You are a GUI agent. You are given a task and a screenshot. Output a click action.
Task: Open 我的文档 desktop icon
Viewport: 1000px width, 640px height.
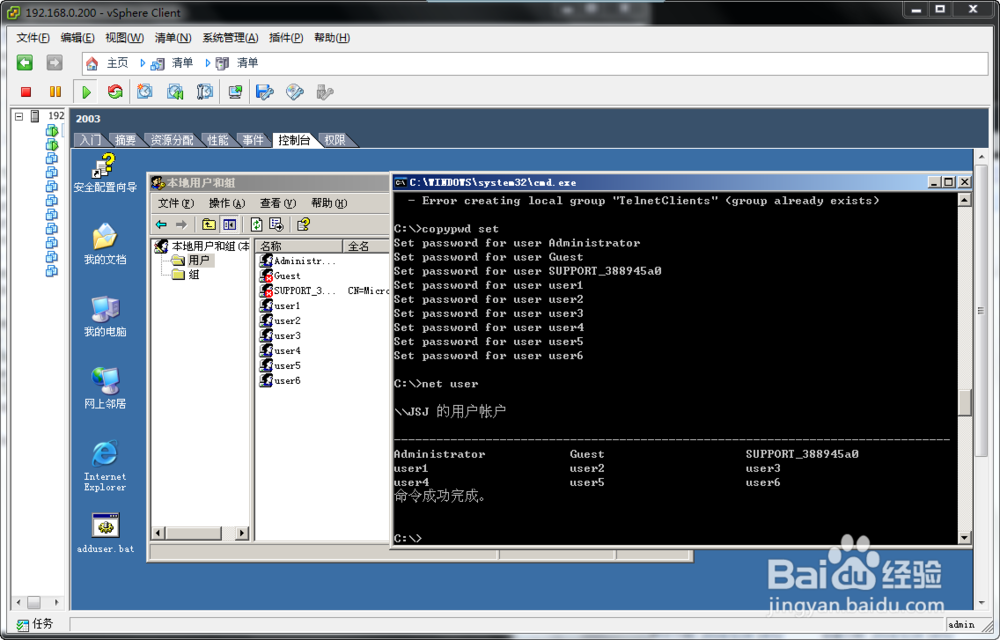pos(105,244)
